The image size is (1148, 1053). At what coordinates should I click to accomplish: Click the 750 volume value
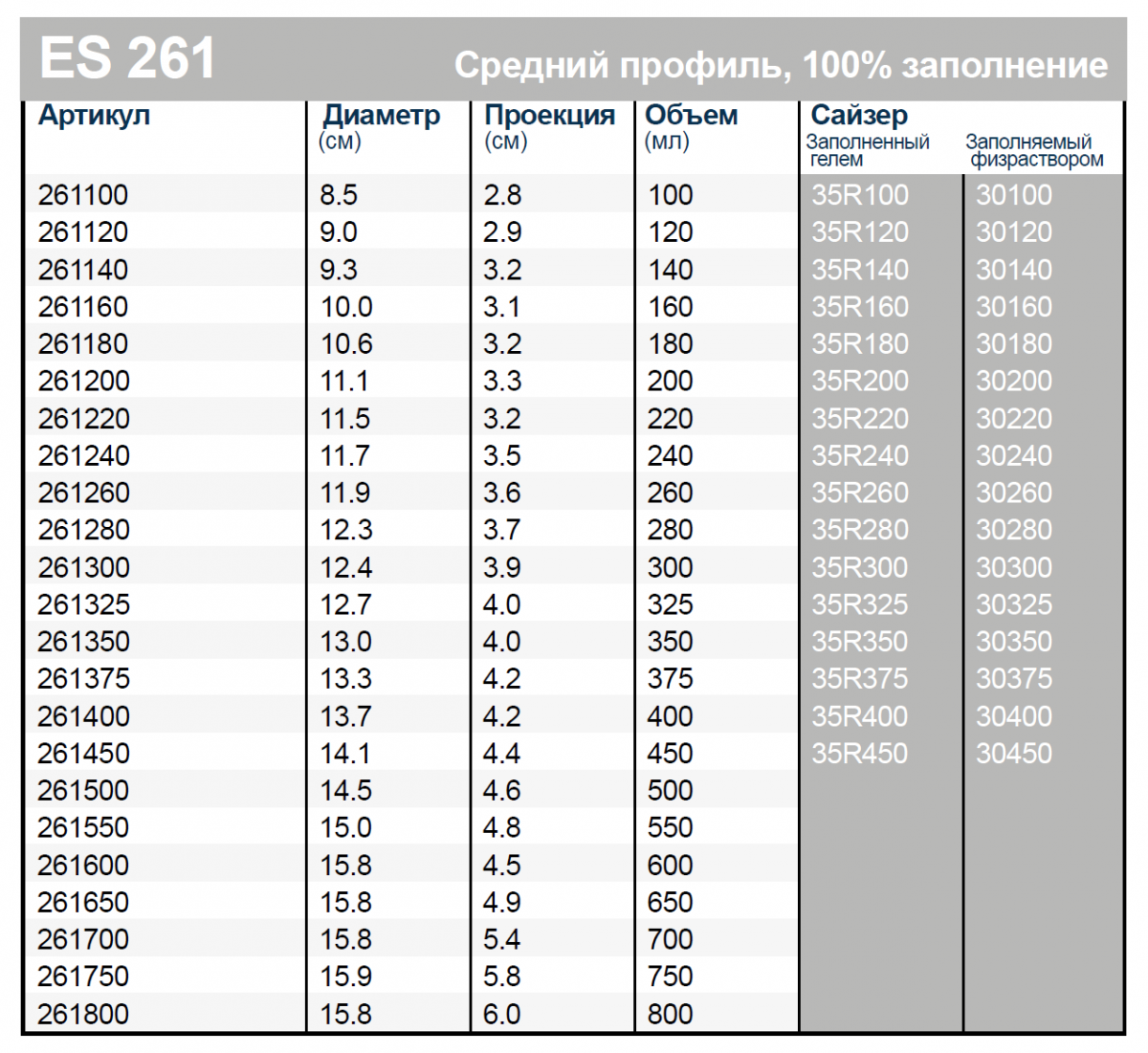[670, 976]
